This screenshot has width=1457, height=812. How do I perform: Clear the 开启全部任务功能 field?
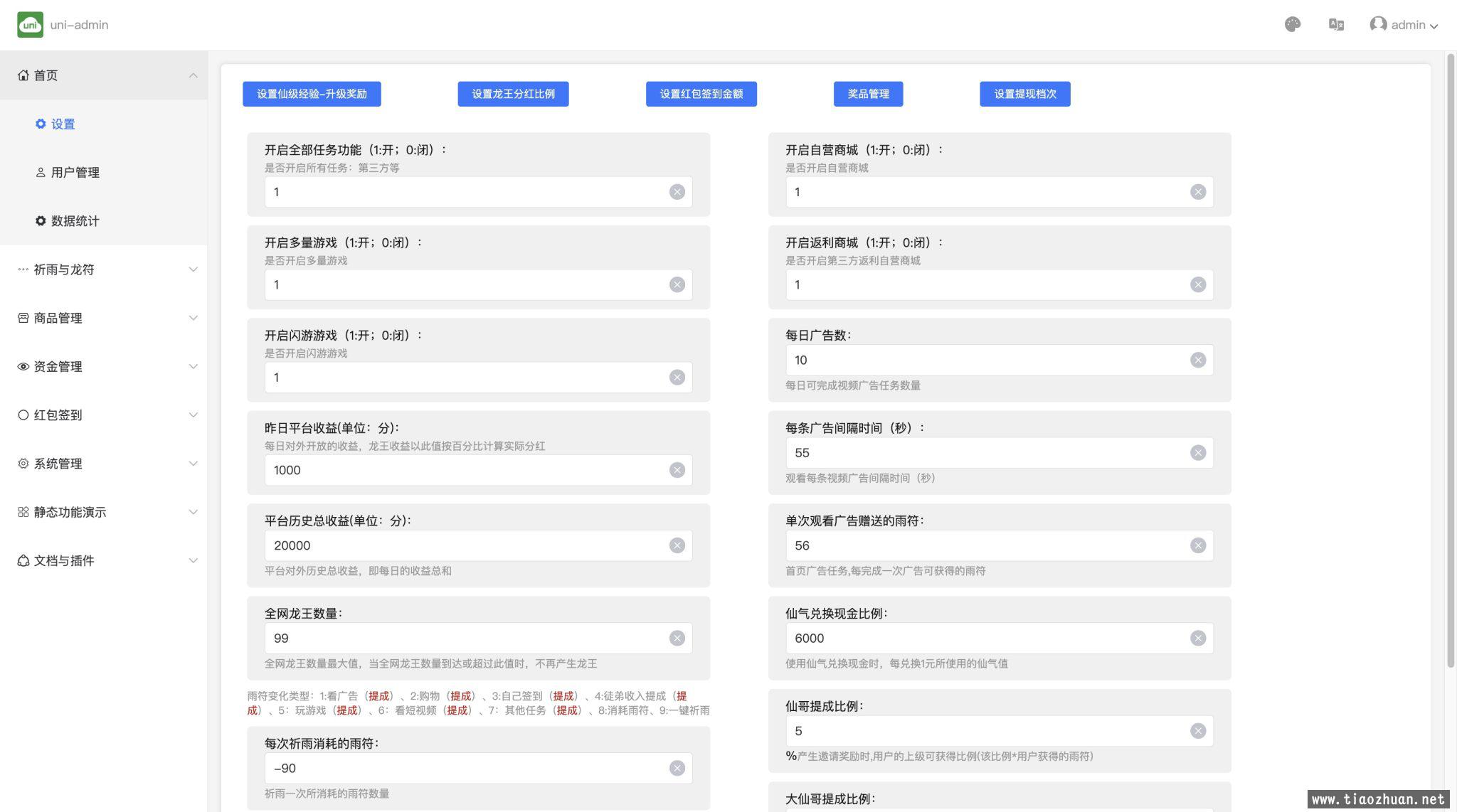677,192
